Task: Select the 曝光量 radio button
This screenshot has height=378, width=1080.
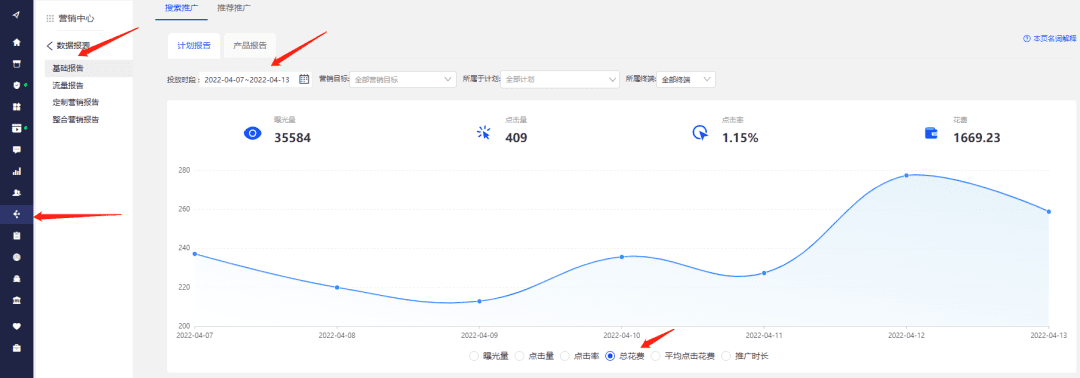Action: point(473,356)
